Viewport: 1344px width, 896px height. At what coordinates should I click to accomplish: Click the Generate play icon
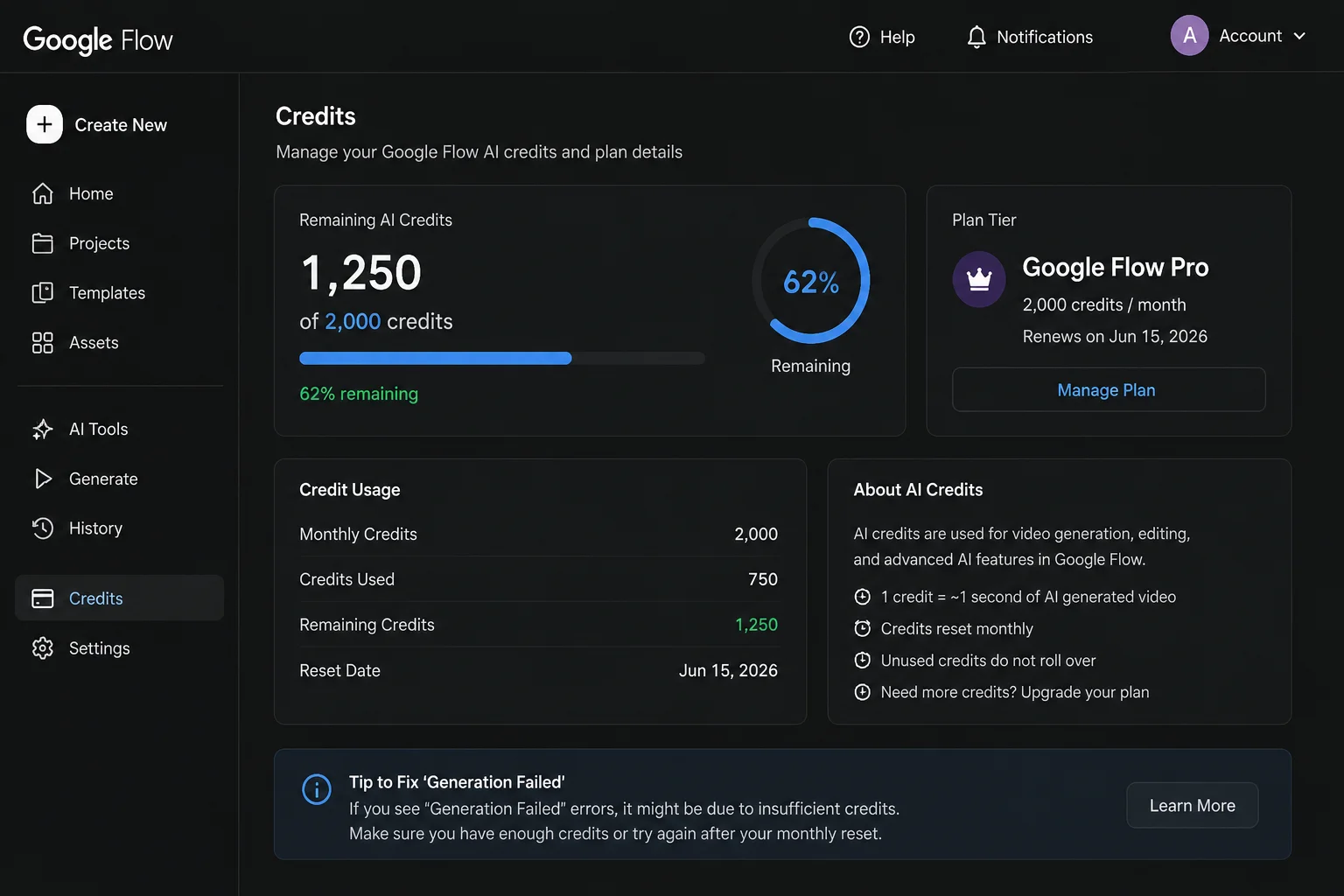pos(43,479)
